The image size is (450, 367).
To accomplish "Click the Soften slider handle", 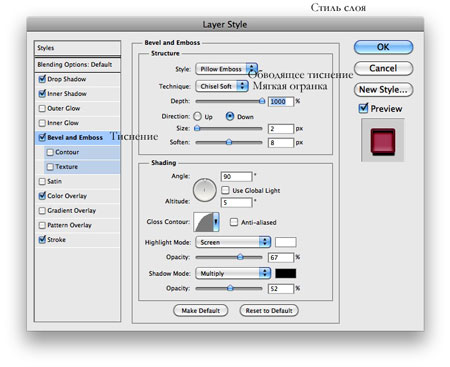I will click(229, 142).
